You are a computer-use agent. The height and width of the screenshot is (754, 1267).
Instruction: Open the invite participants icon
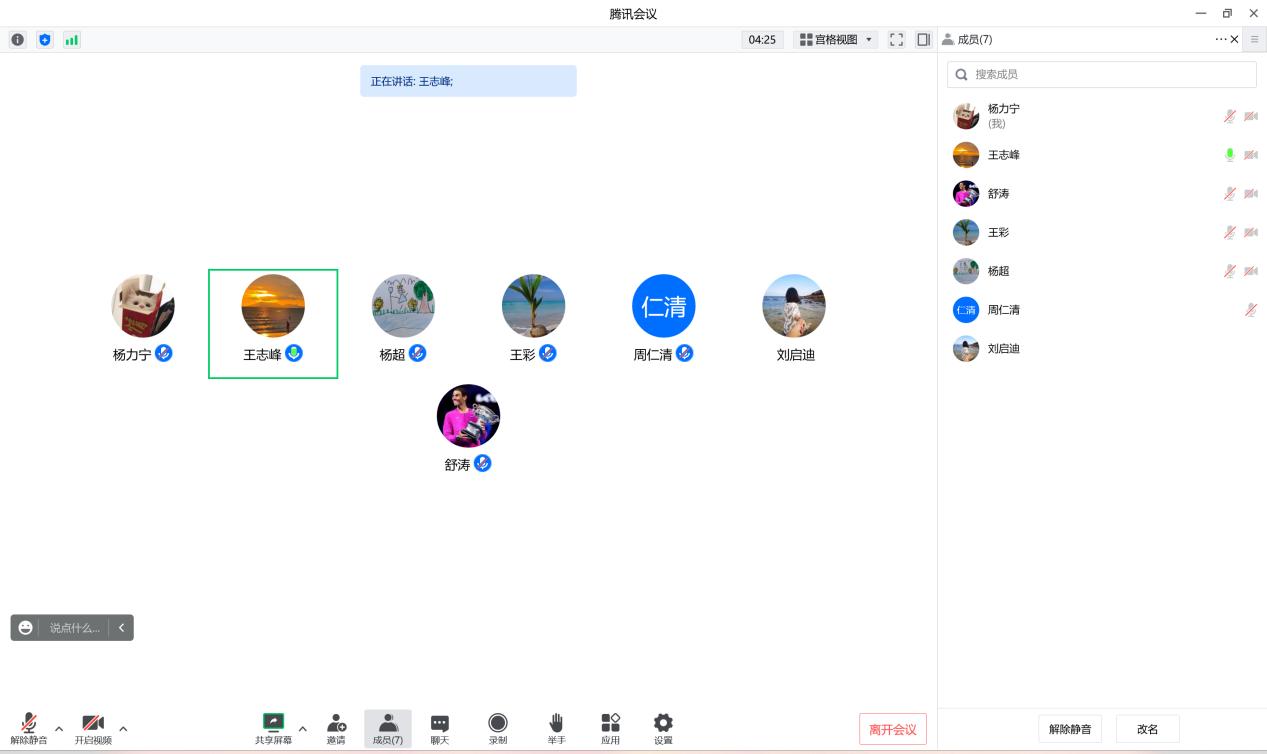tap(336, 723)
